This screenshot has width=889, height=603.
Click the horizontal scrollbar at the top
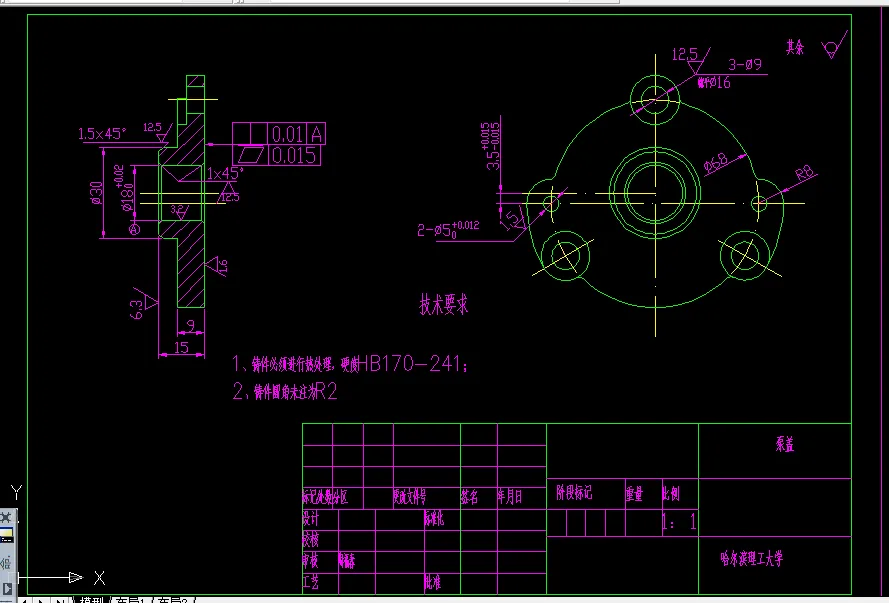point(240,6)
